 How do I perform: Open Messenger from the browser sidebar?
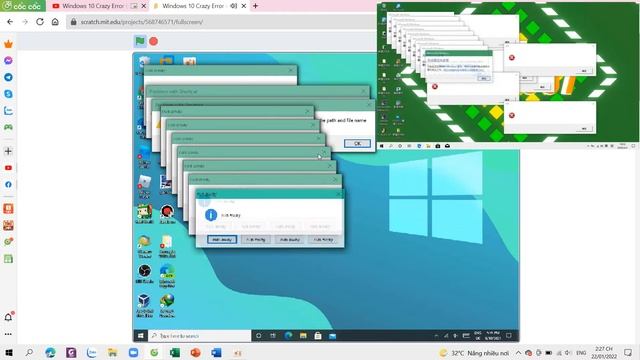point(8,60)
